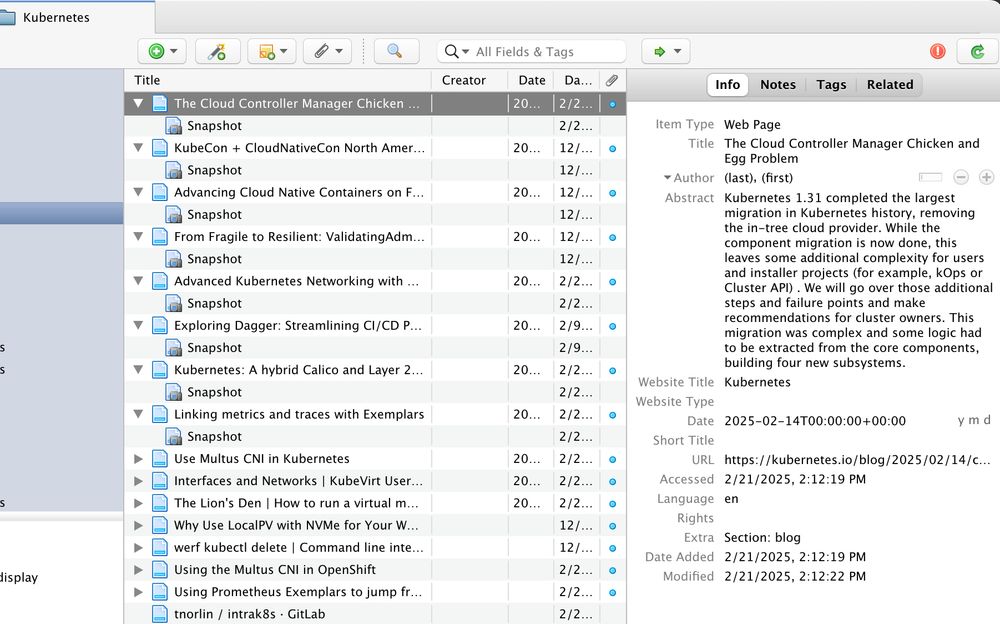
Task: Click the add creator plus button
Action: click(986, 177)
